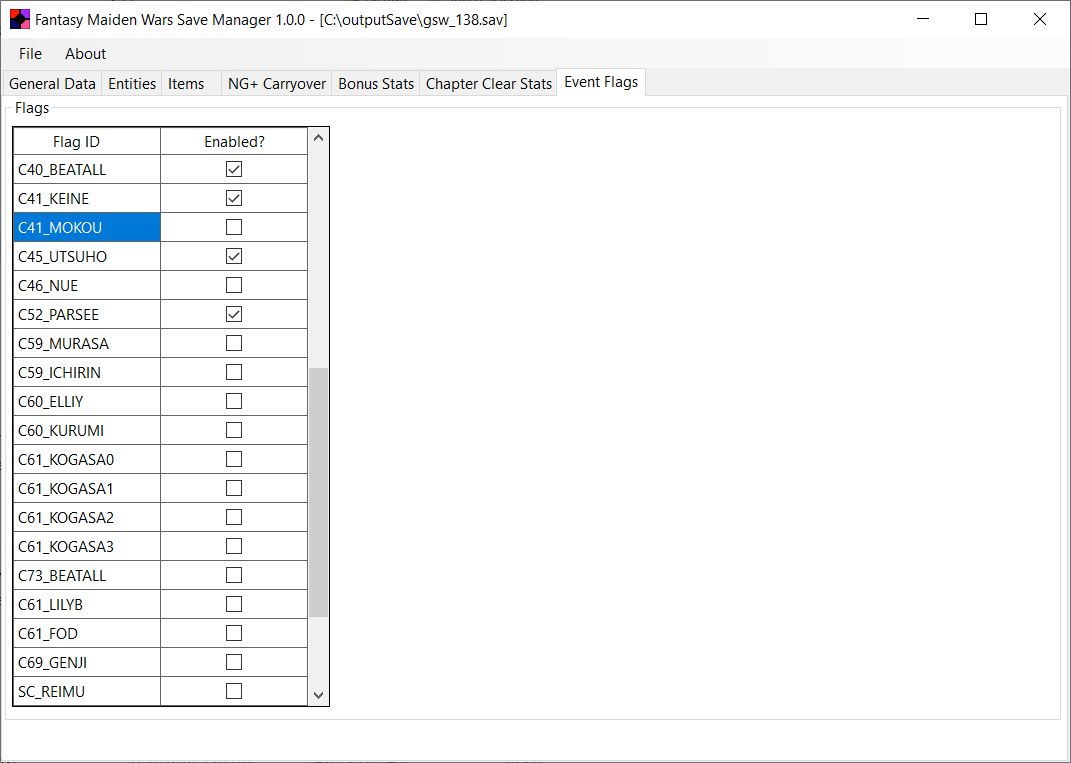This screenshot has height=763, width=1071.
Task: Uncheck the C40_BEATALL flag checkbox
Action: pyautogui.click(x=234, y=169)
